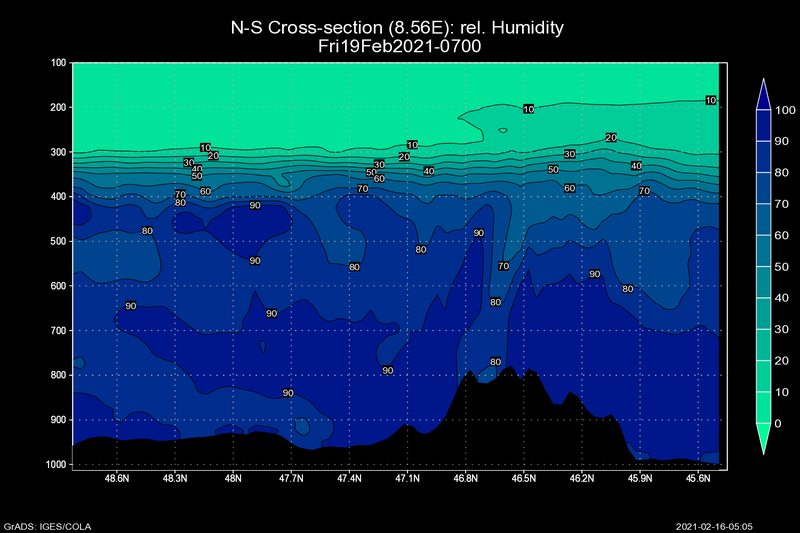Click the latitude label '46.8N'

pyautogui.click(x=465, y=478)
